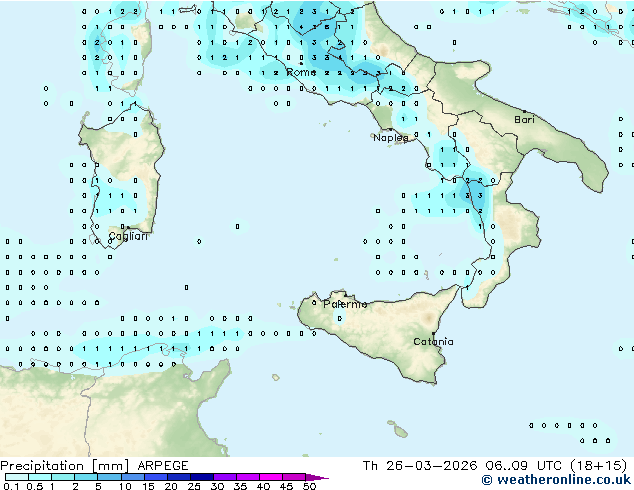The width and height of the screenshot is (634, 490).
Task: Pick the 30–35 mm purple legend swatch
Action: click(x=224, y=477)
